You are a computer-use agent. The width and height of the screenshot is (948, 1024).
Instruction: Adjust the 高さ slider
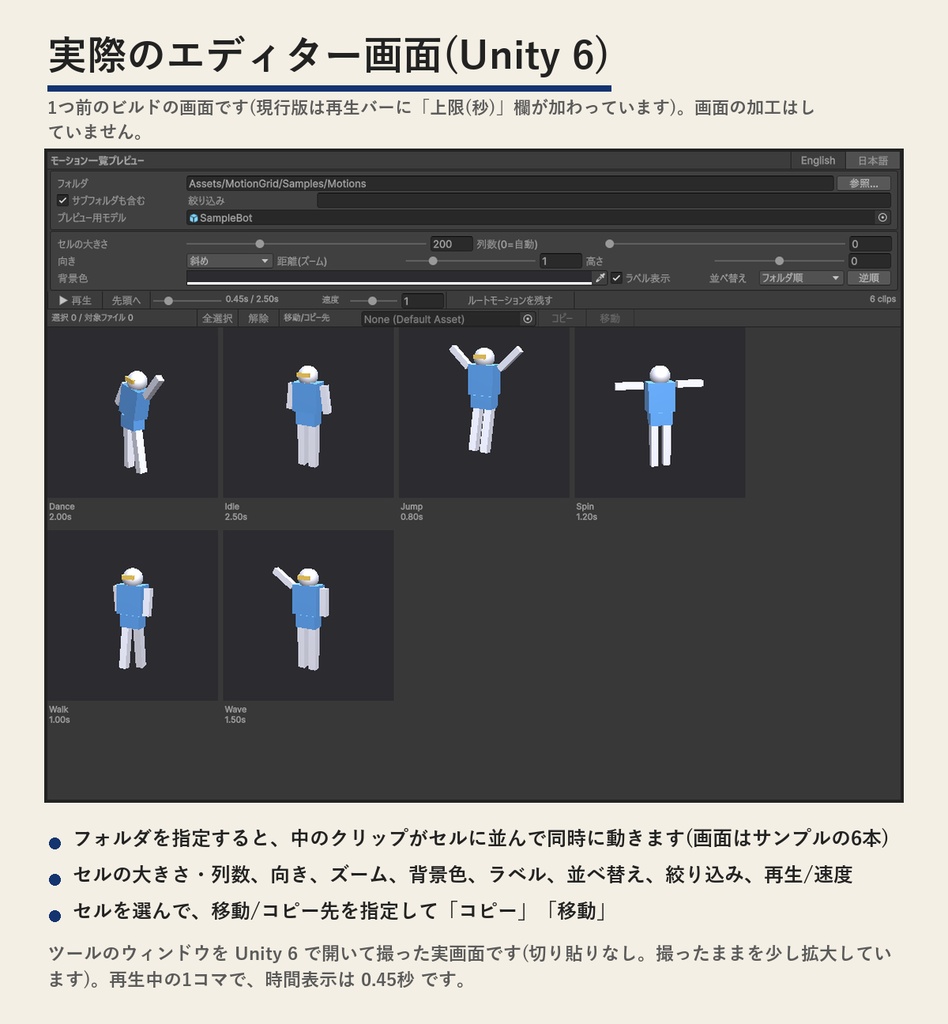[780, 261]
